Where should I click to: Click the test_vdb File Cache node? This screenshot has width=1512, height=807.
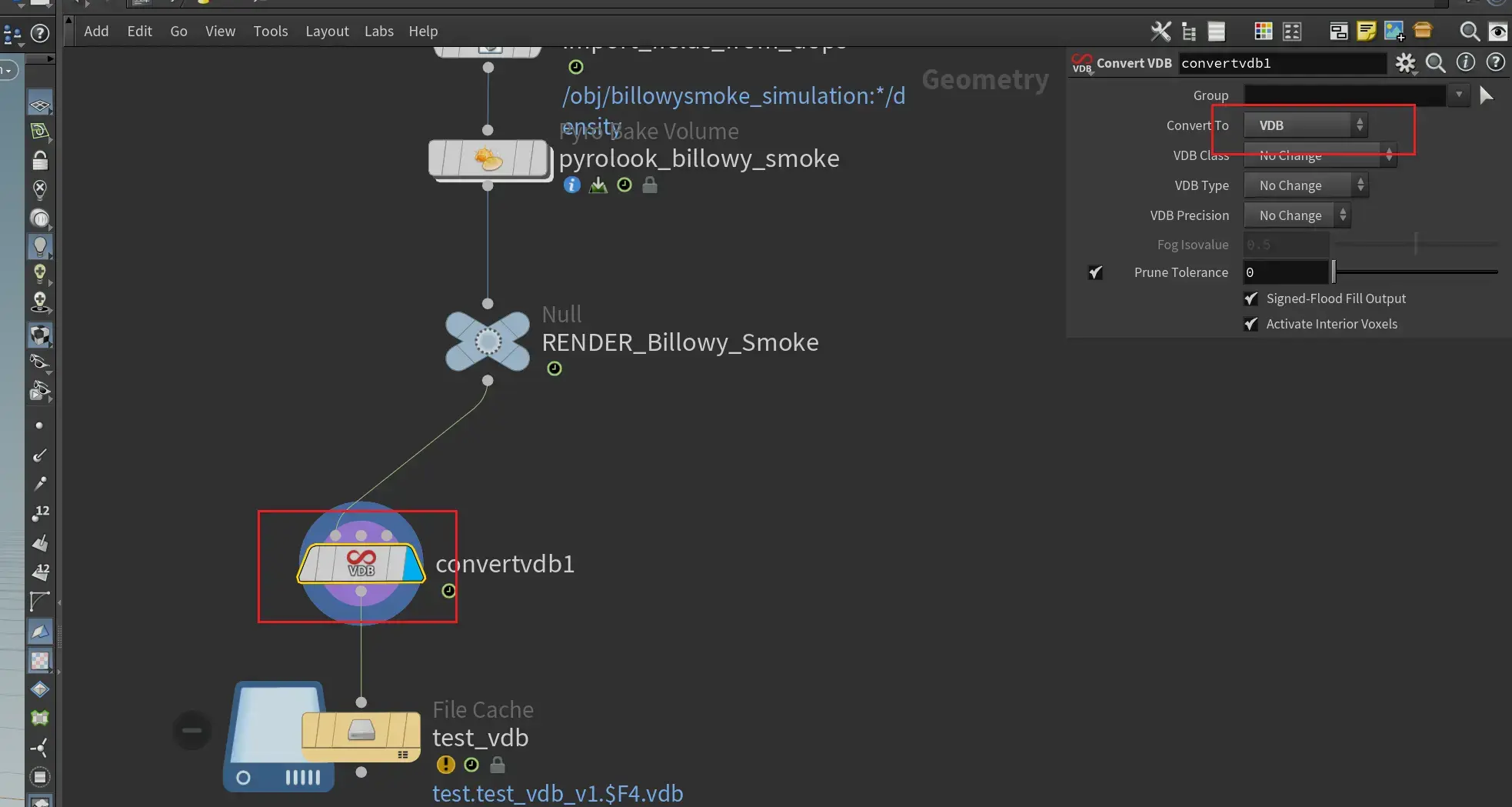(x=361, y=736)
